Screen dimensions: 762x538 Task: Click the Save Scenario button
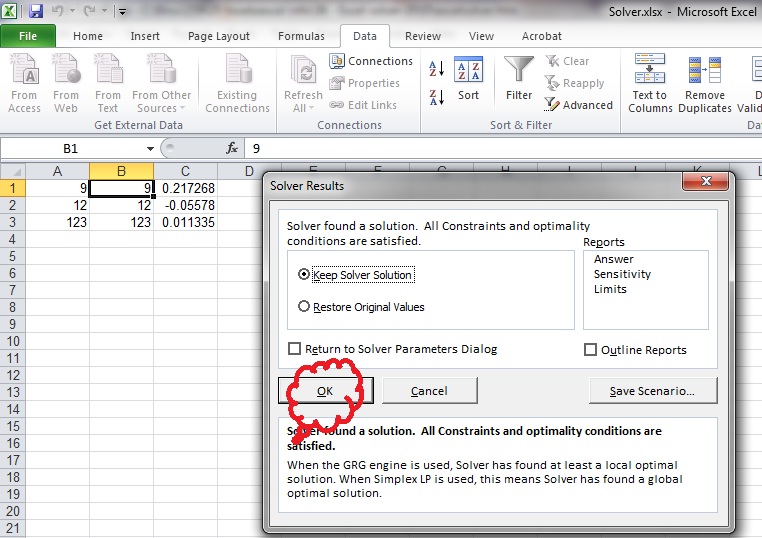click(653, 391)
